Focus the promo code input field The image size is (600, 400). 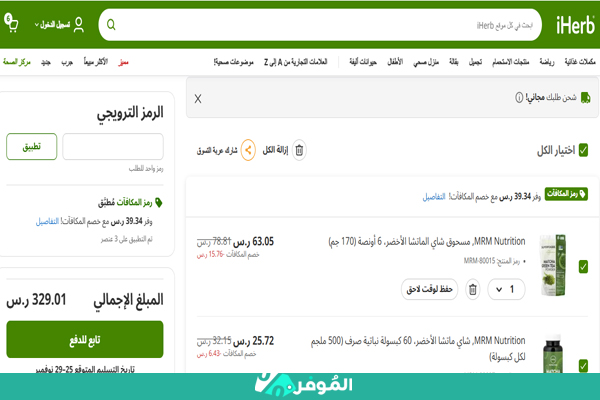pyautogui.click(x=113, y=147)
